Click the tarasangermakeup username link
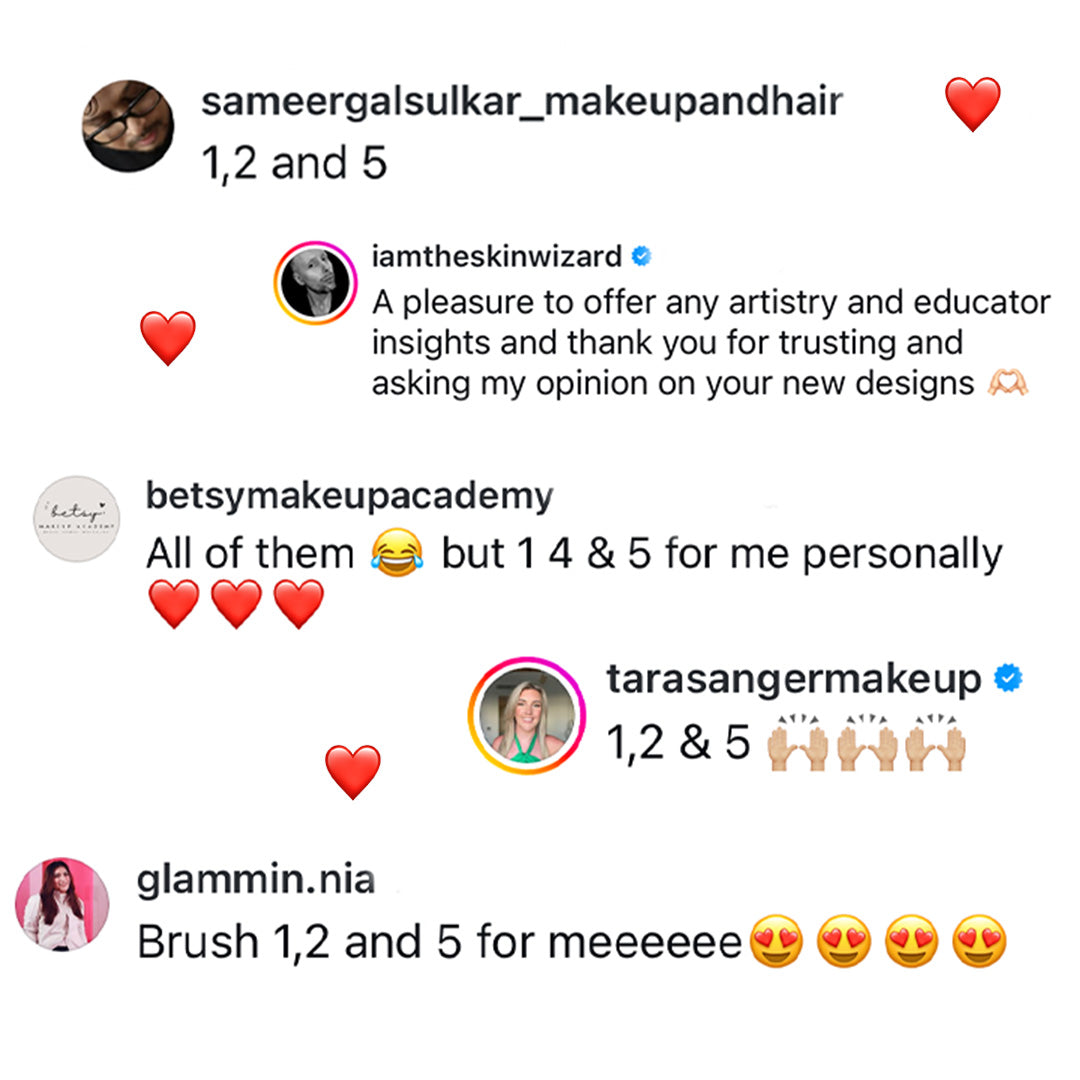The height and width of the screenshot is (1080, 1080). point(794,680)
